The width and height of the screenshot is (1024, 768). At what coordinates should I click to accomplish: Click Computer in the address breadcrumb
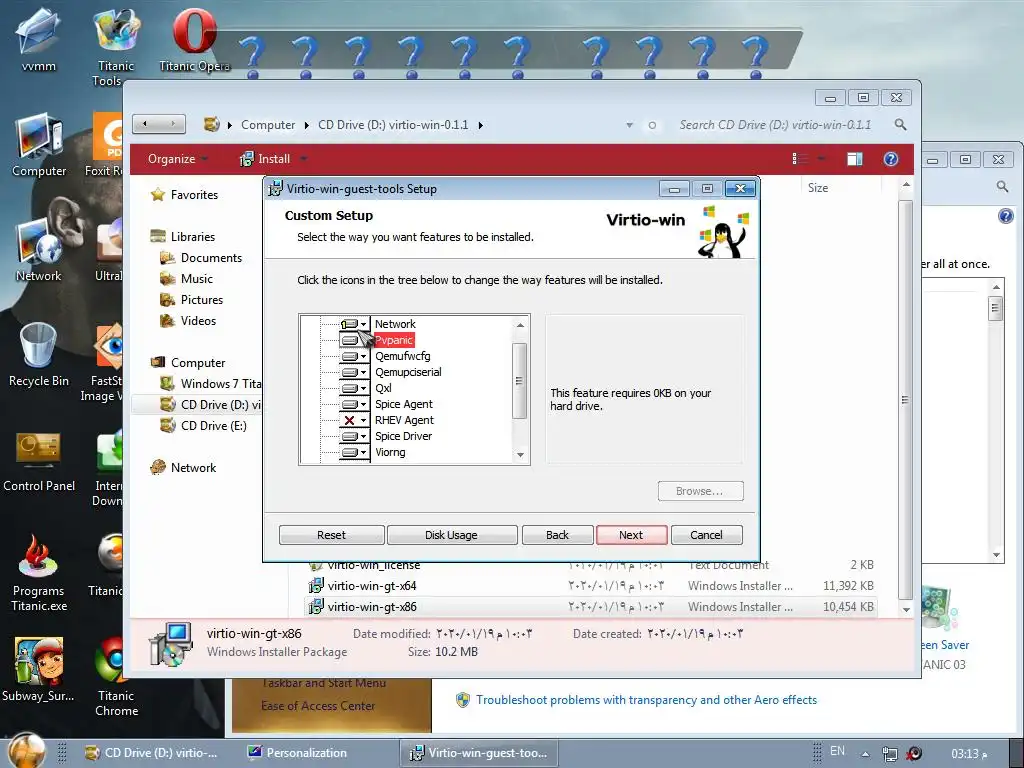(268, 125)
